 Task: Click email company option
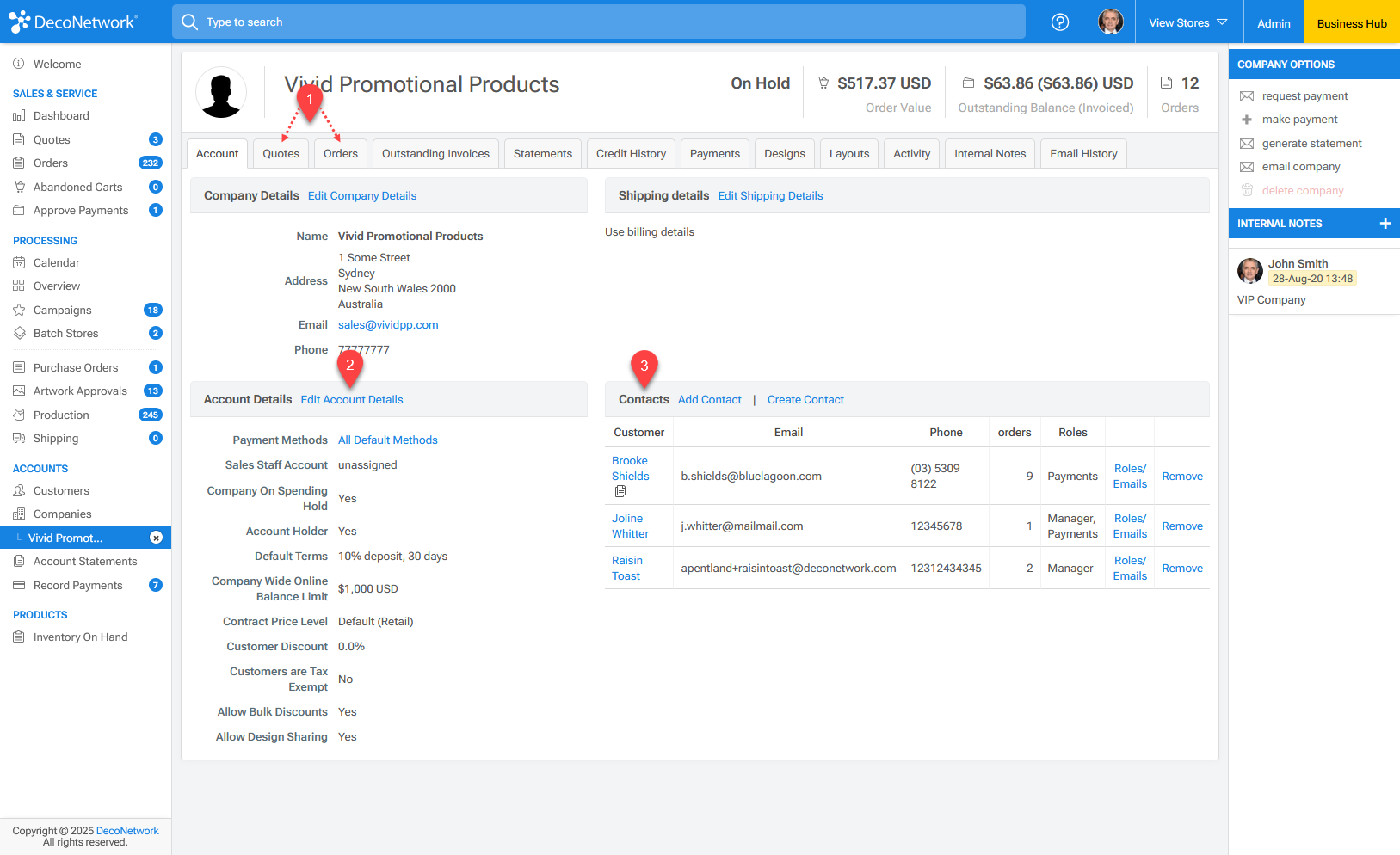[x=1301, y=166]
